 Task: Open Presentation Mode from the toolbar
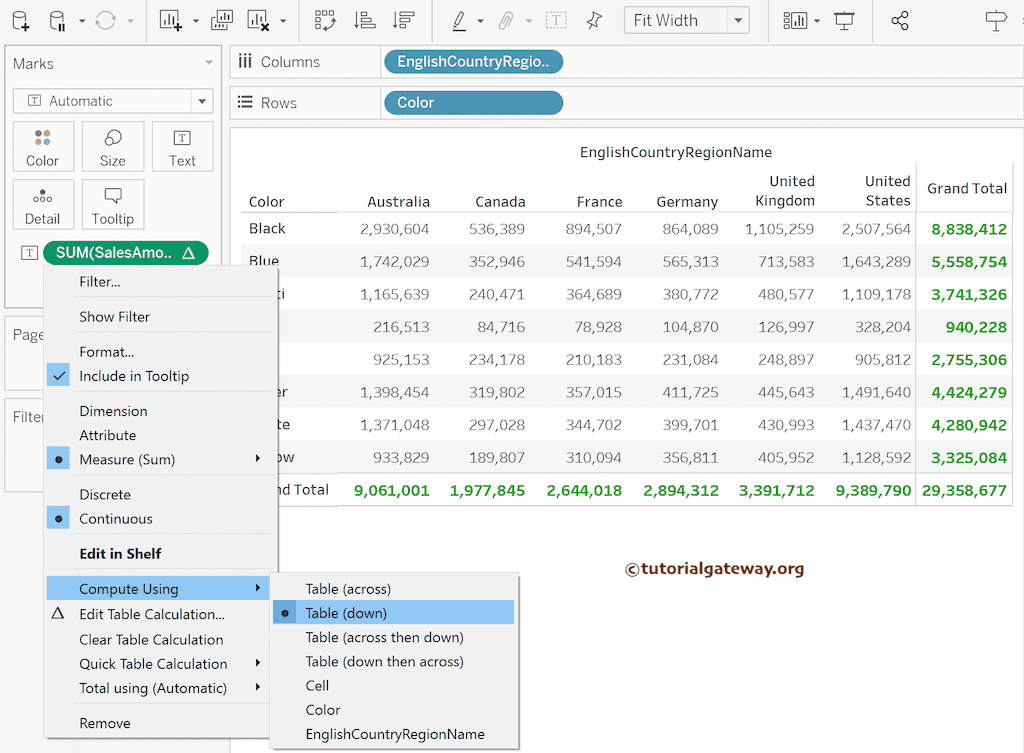tap(845, 20)
